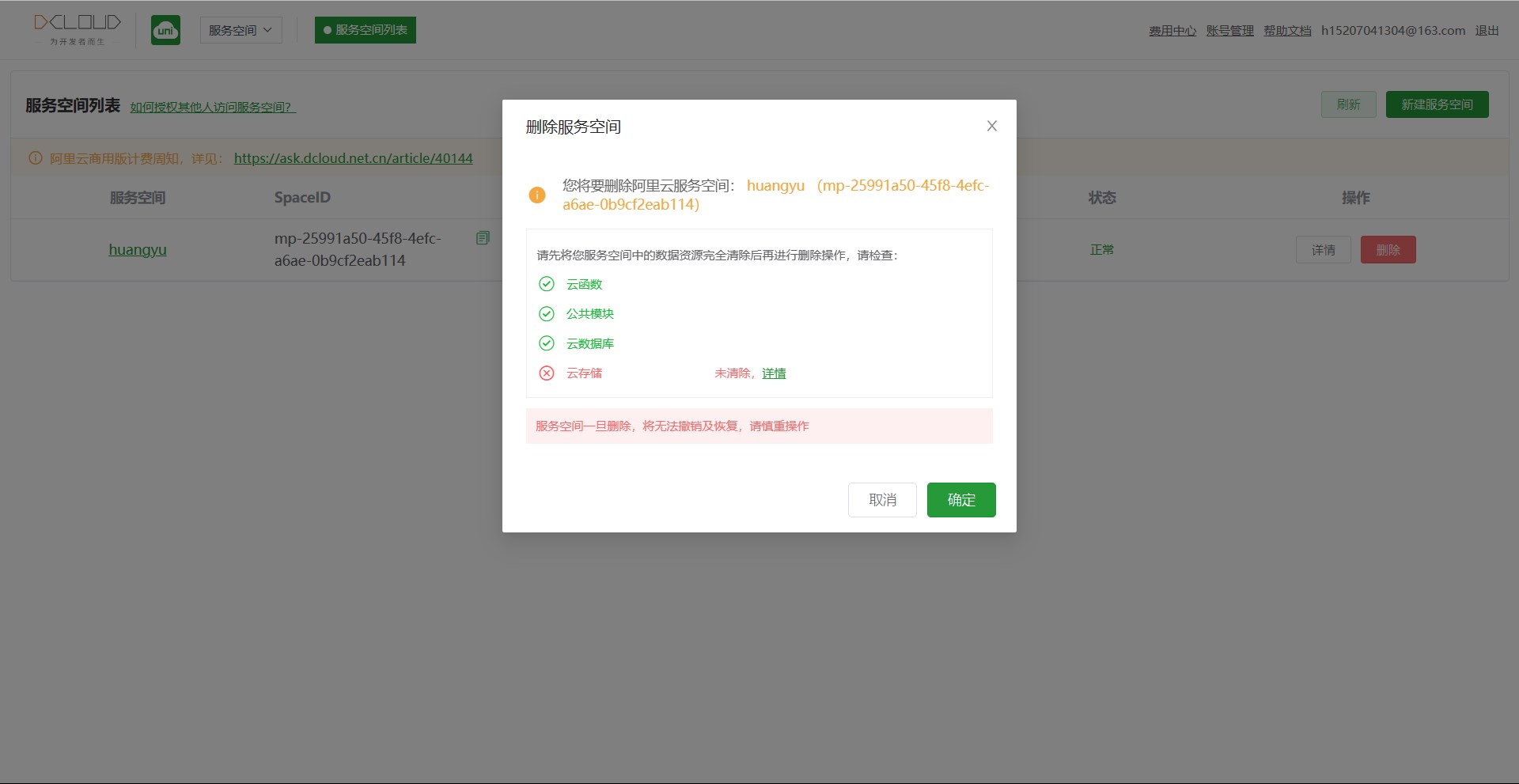This screenshot has width=1519, height=784.
Task: Click 取消 to cancel deletion
Action: click(x=883, y=500)
